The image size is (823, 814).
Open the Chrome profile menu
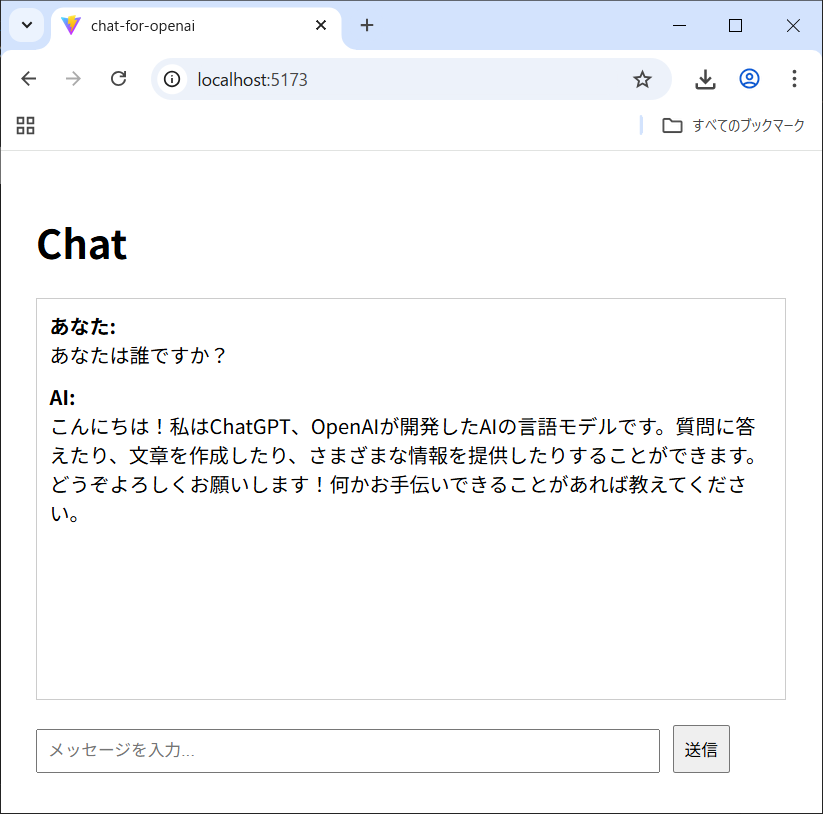[749, 79]
